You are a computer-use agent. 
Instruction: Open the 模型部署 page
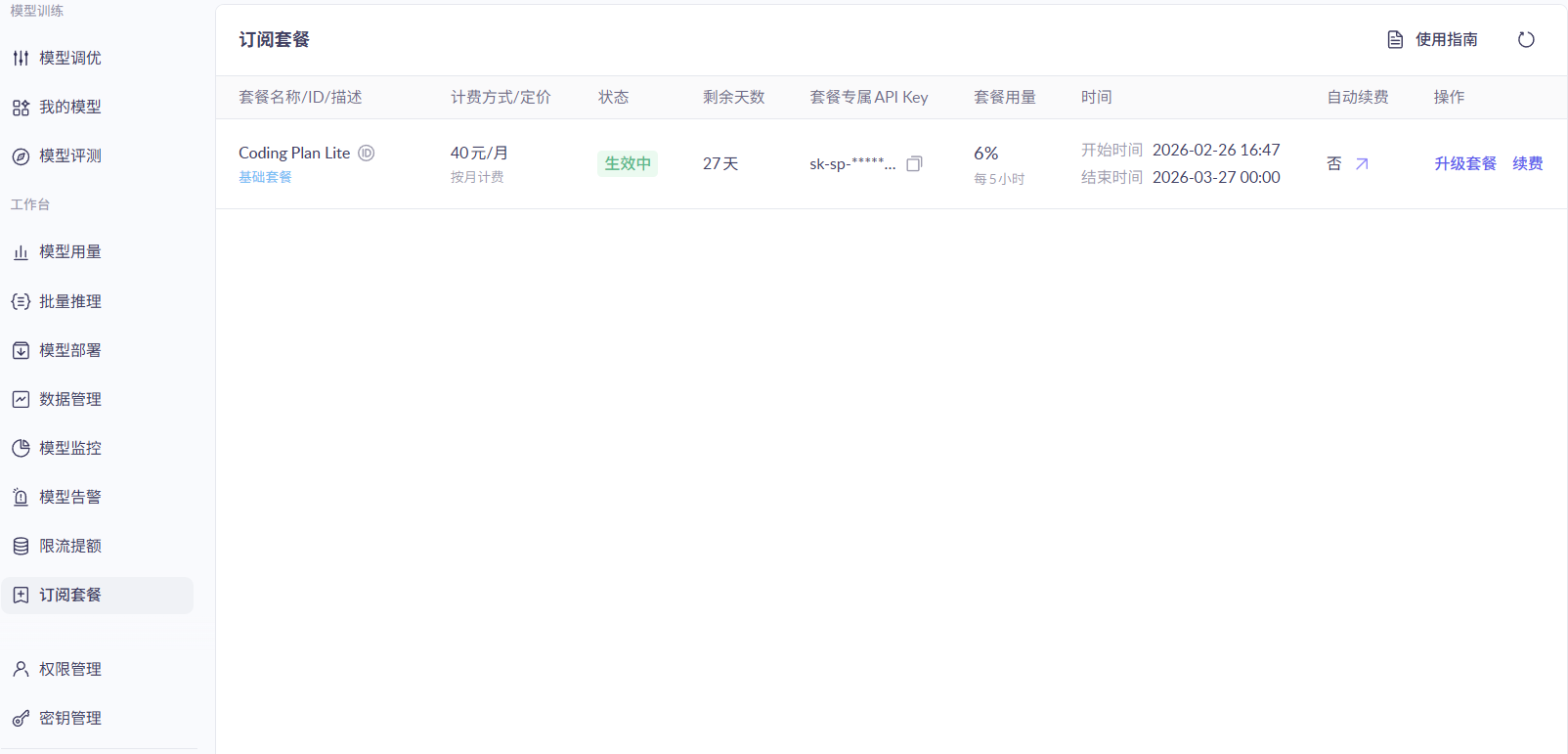69,351
